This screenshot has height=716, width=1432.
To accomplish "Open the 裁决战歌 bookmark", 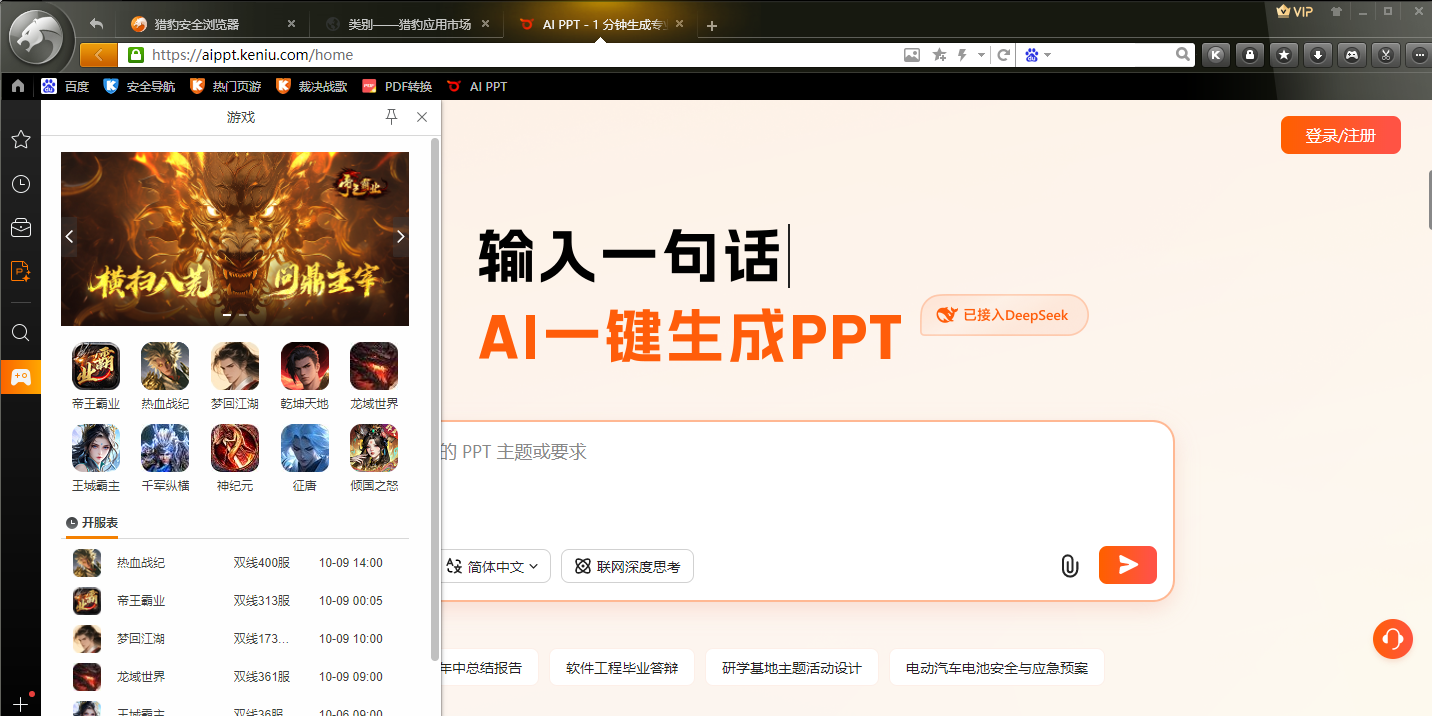I will [311, 87].
